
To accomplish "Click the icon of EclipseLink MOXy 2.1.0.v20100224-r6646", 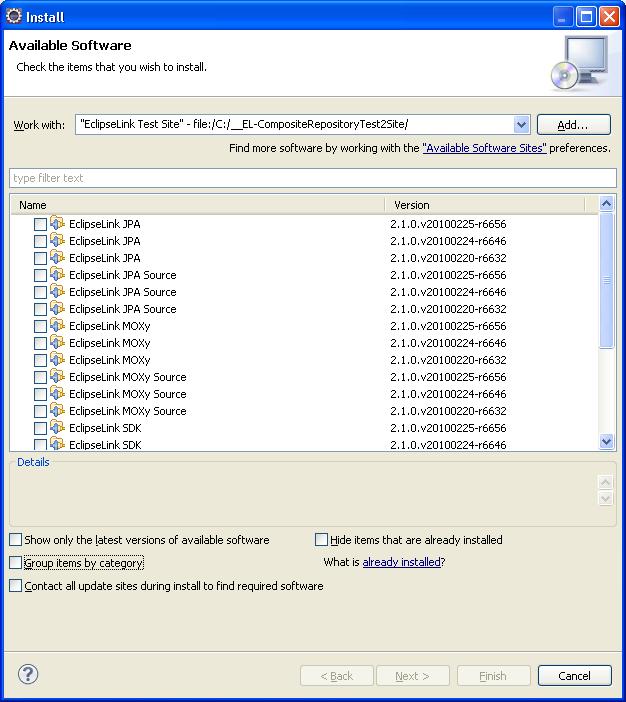I will click(x=57, y=342).
